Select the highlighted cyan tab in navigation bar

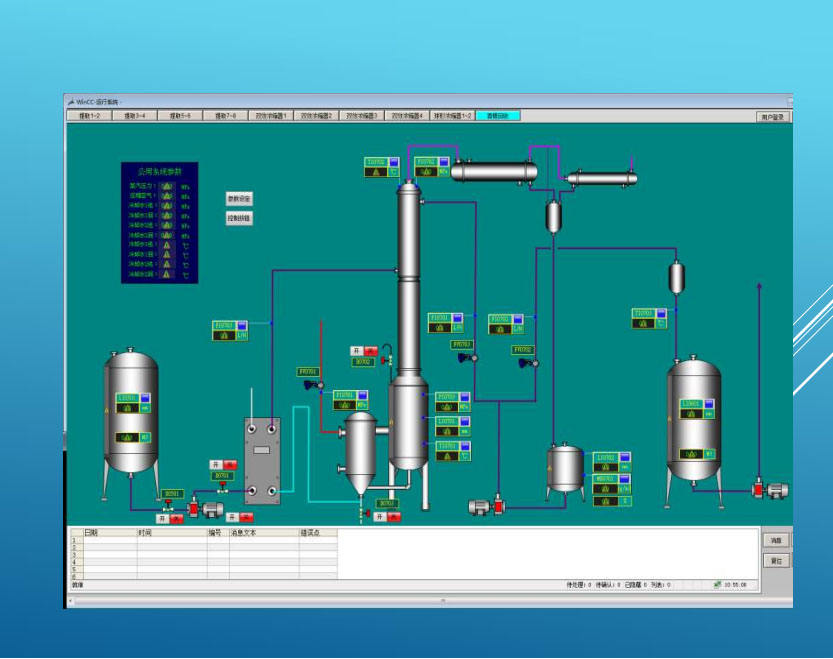tap(497, 116)
